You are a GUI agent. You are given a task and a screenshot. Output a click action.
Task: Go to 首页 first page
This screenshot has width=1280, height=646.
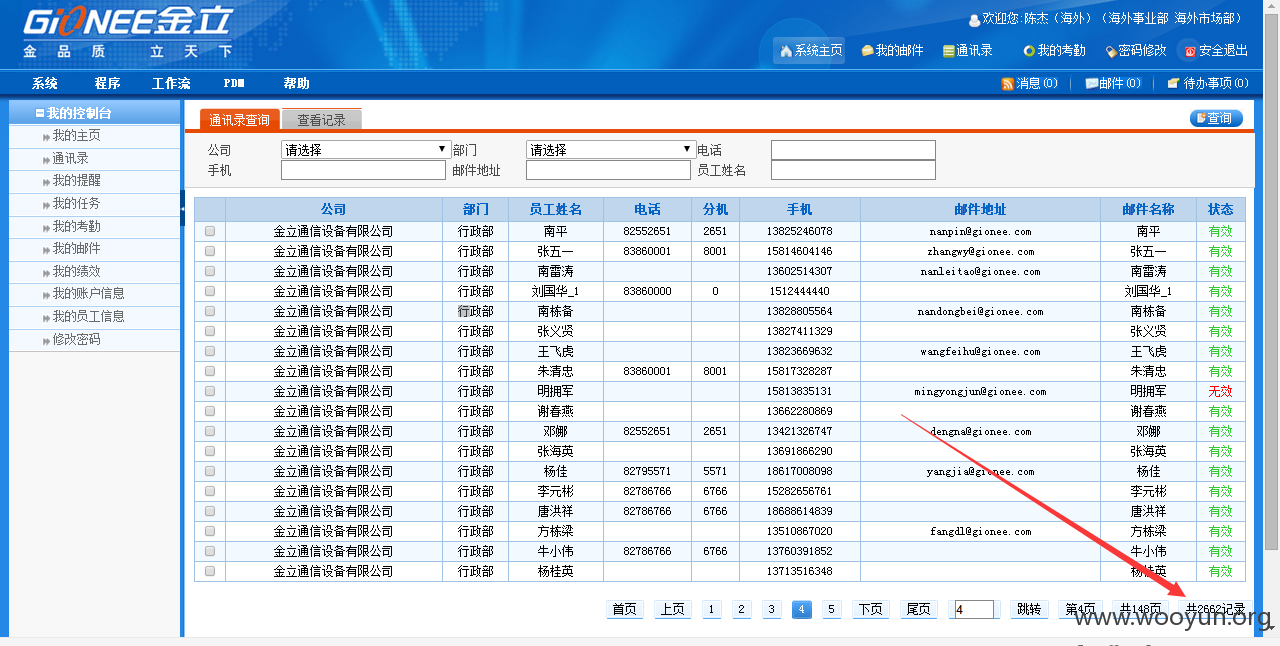click(x=625, y=609)
